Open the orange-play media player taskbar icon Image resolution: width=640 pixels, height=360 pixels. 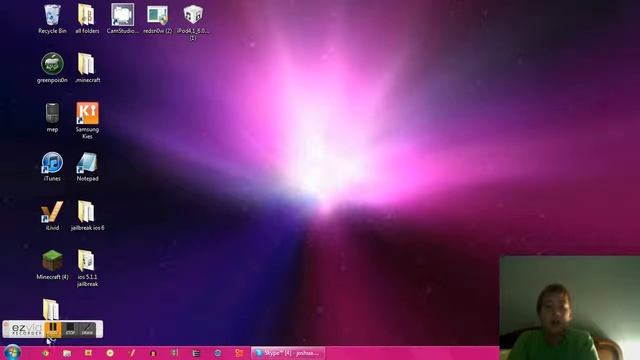(110, 353)
